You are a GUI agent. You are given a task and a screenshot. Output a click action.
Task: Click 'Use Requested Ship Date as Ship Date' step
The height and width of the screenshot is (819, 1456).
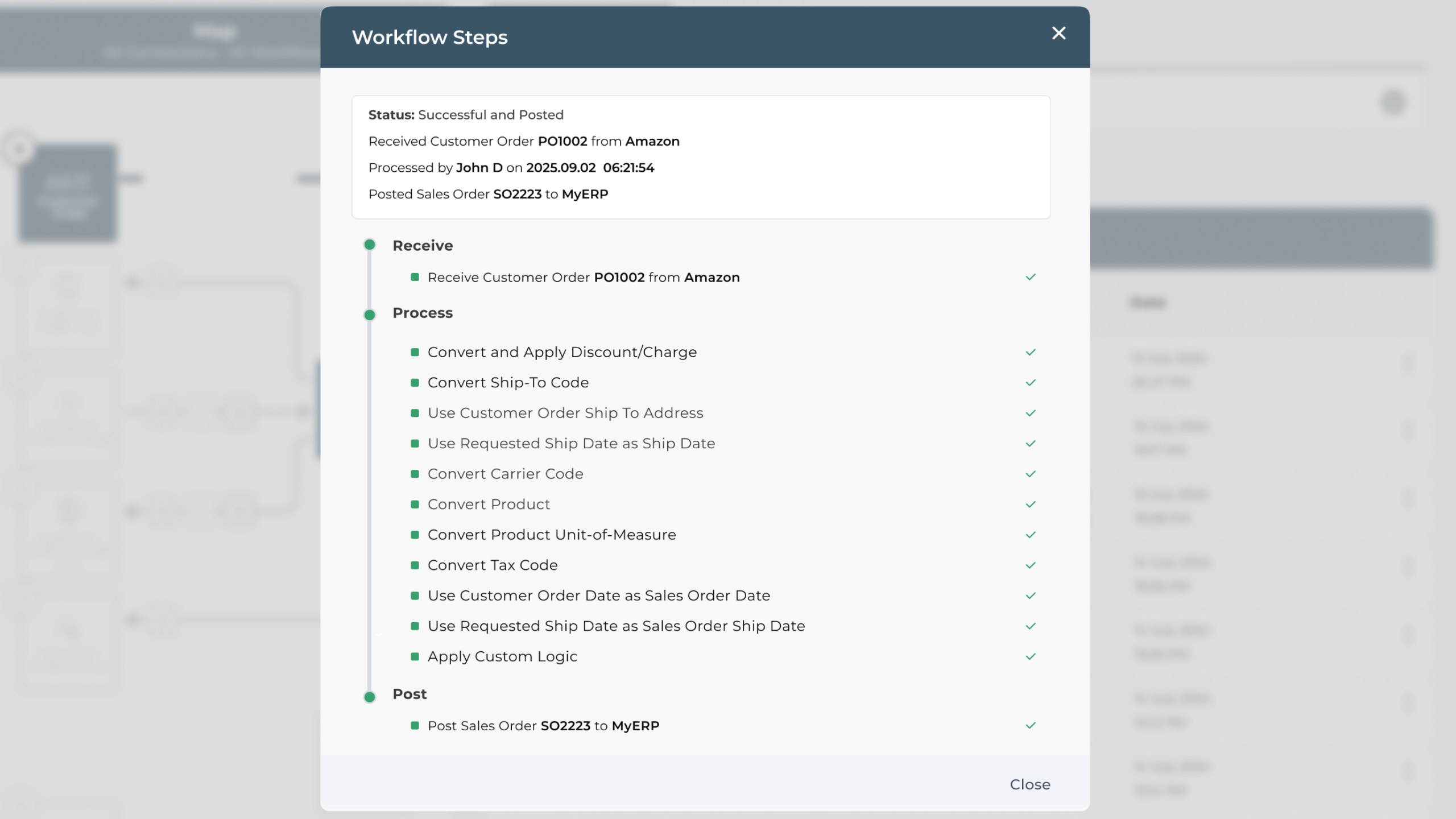click(x=571, y=444)
